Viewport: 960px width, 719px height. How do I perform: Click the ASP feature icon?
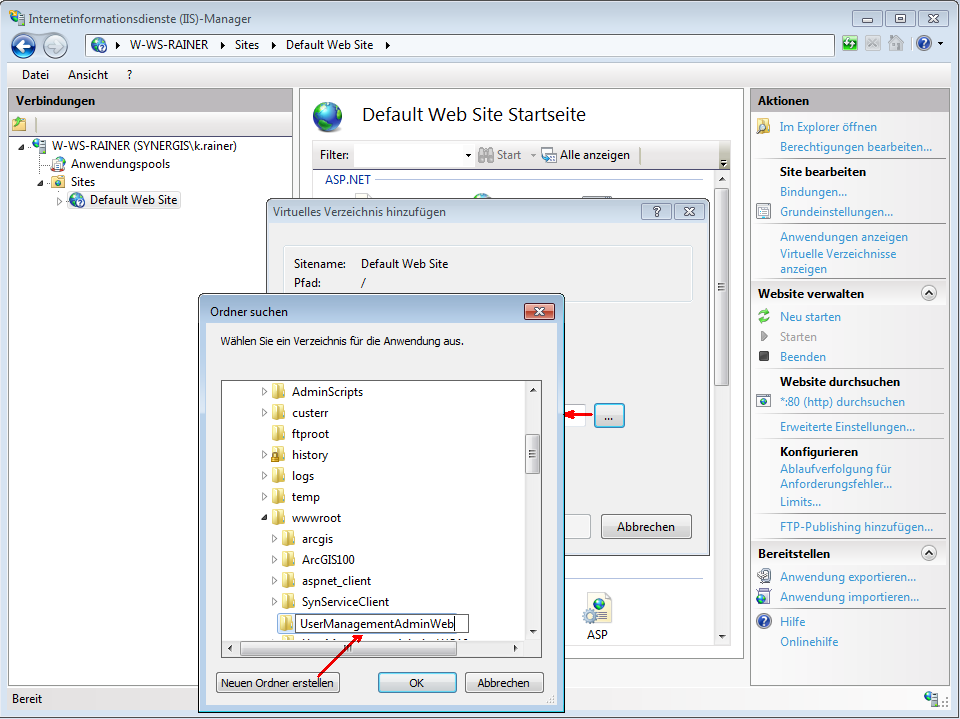click(597, 606)
